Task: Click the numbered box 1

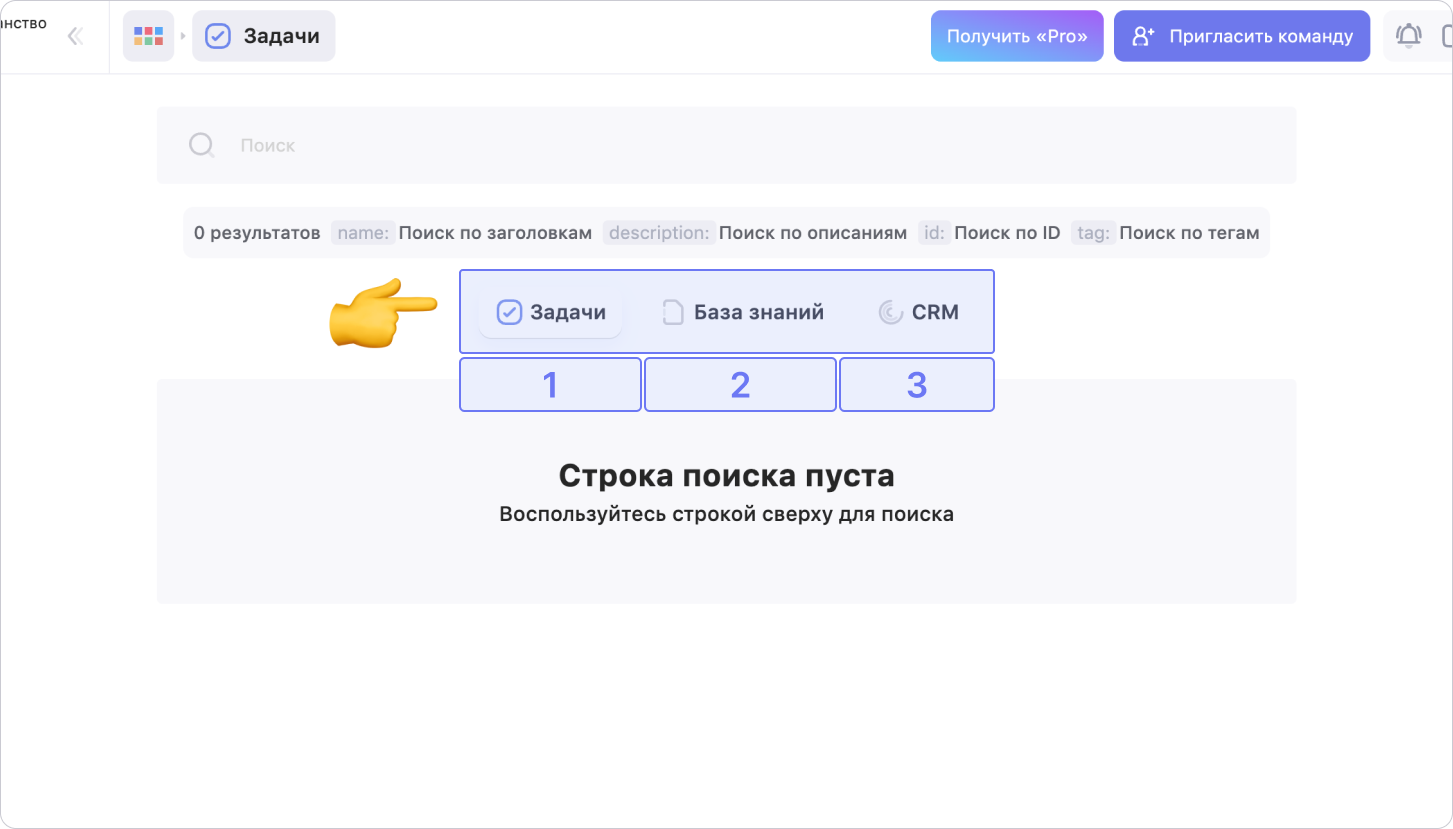Action: pyautogui.click(x=550, y=385)
